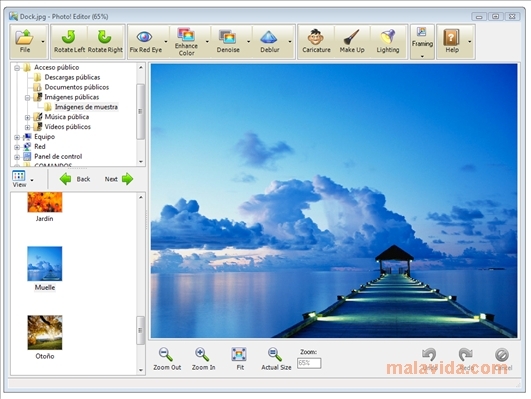Open the File dropdown arrow

click(x=43, y=42)
